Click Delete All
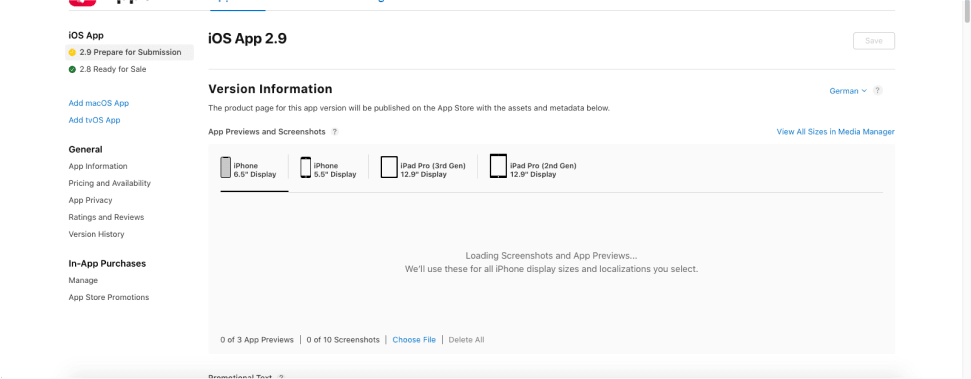Image resolution: width=971 pixels, height=379 pixels. 466,340
